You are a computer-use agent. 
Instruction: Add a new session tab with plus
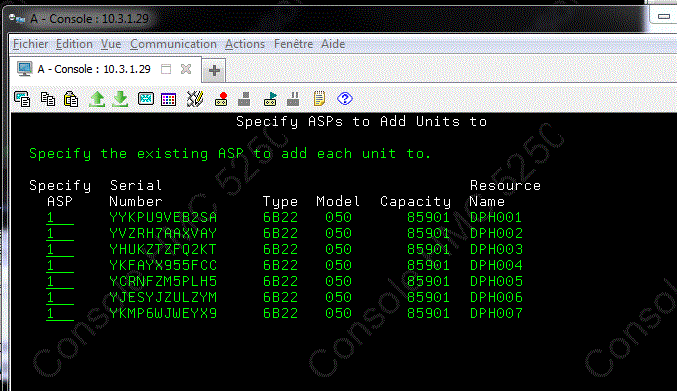[x=214, y=70]
